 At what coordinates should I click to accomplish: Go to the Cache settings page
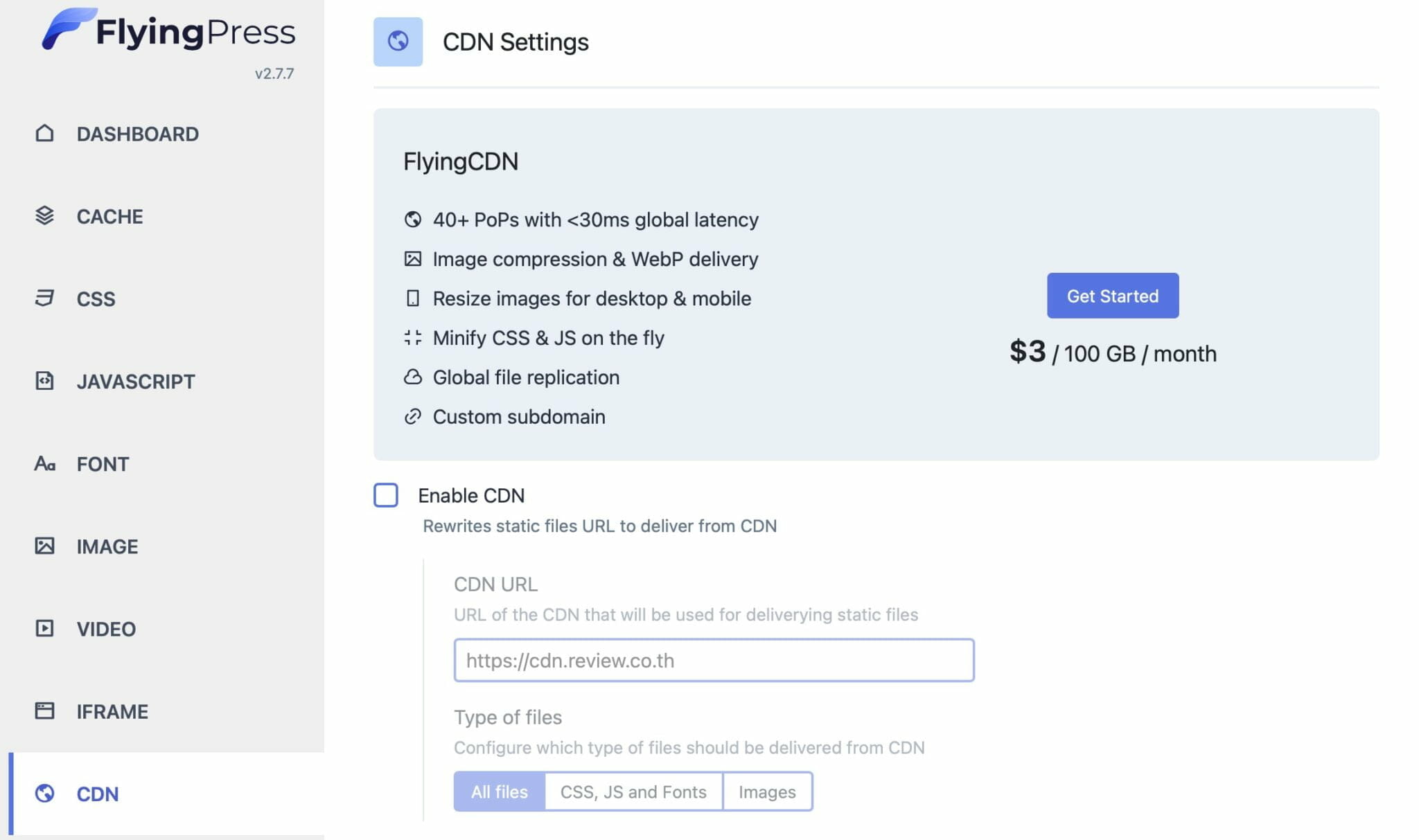pos(110,216)
